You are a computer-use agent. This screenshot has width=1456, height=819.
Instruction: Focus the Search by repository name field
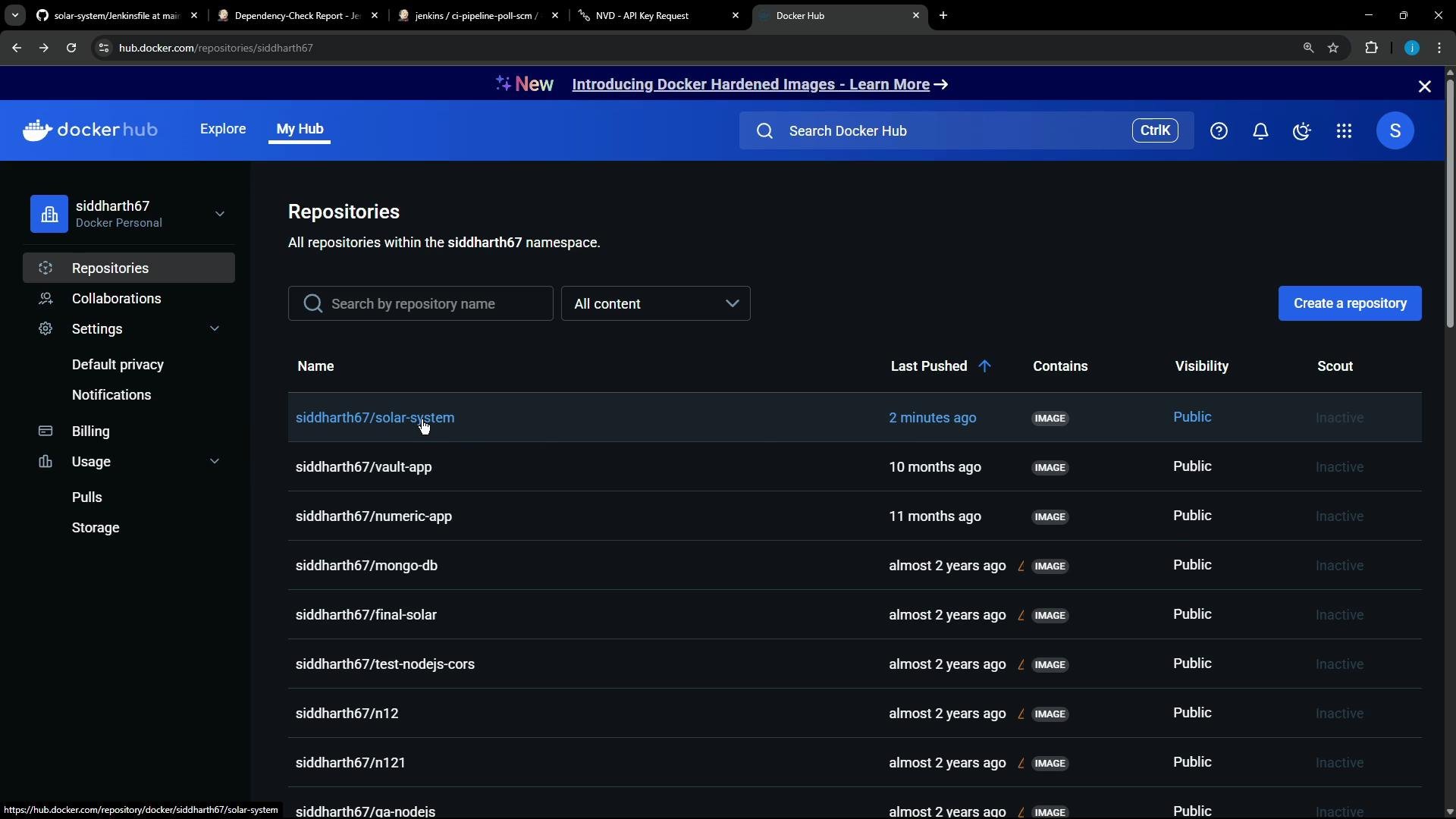421,303
